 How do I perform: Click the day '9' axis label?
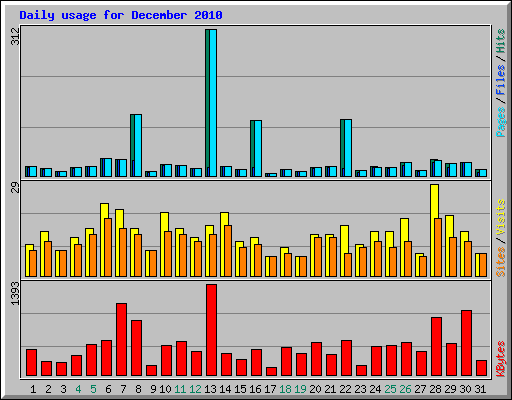153,389
